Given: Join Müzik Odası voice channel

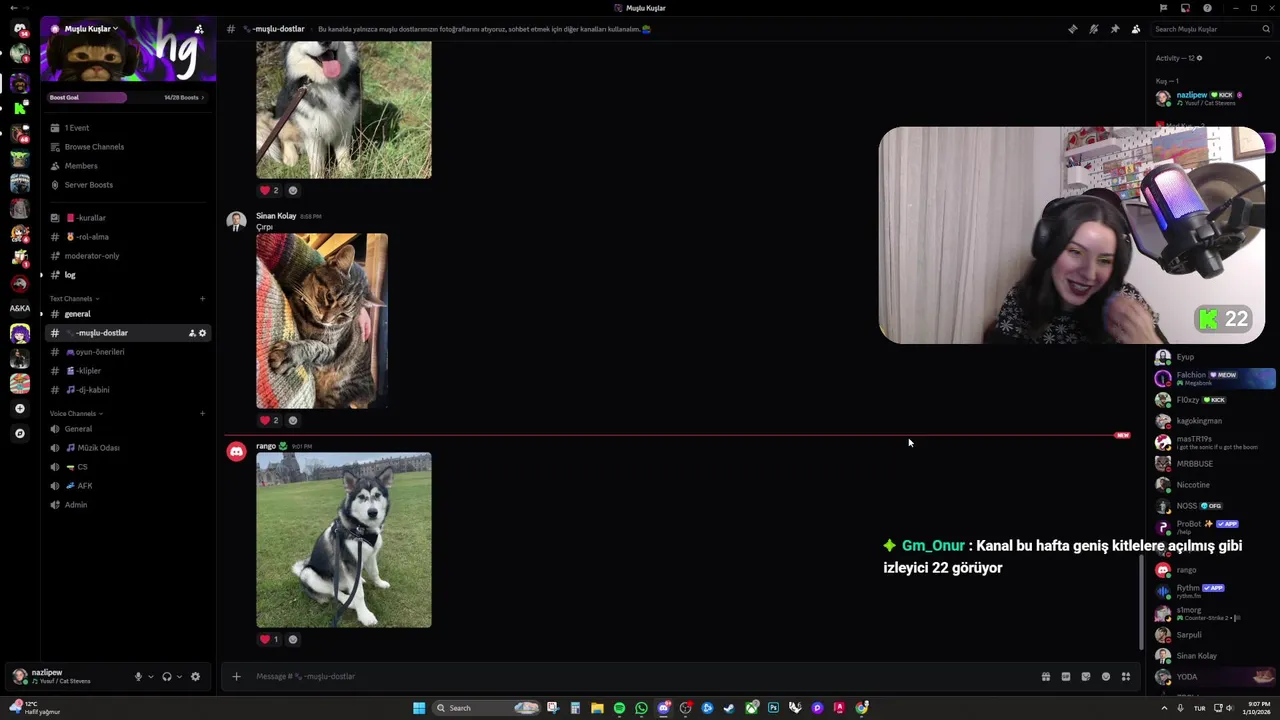Looking at the screenshot, I should click(128, 448).
